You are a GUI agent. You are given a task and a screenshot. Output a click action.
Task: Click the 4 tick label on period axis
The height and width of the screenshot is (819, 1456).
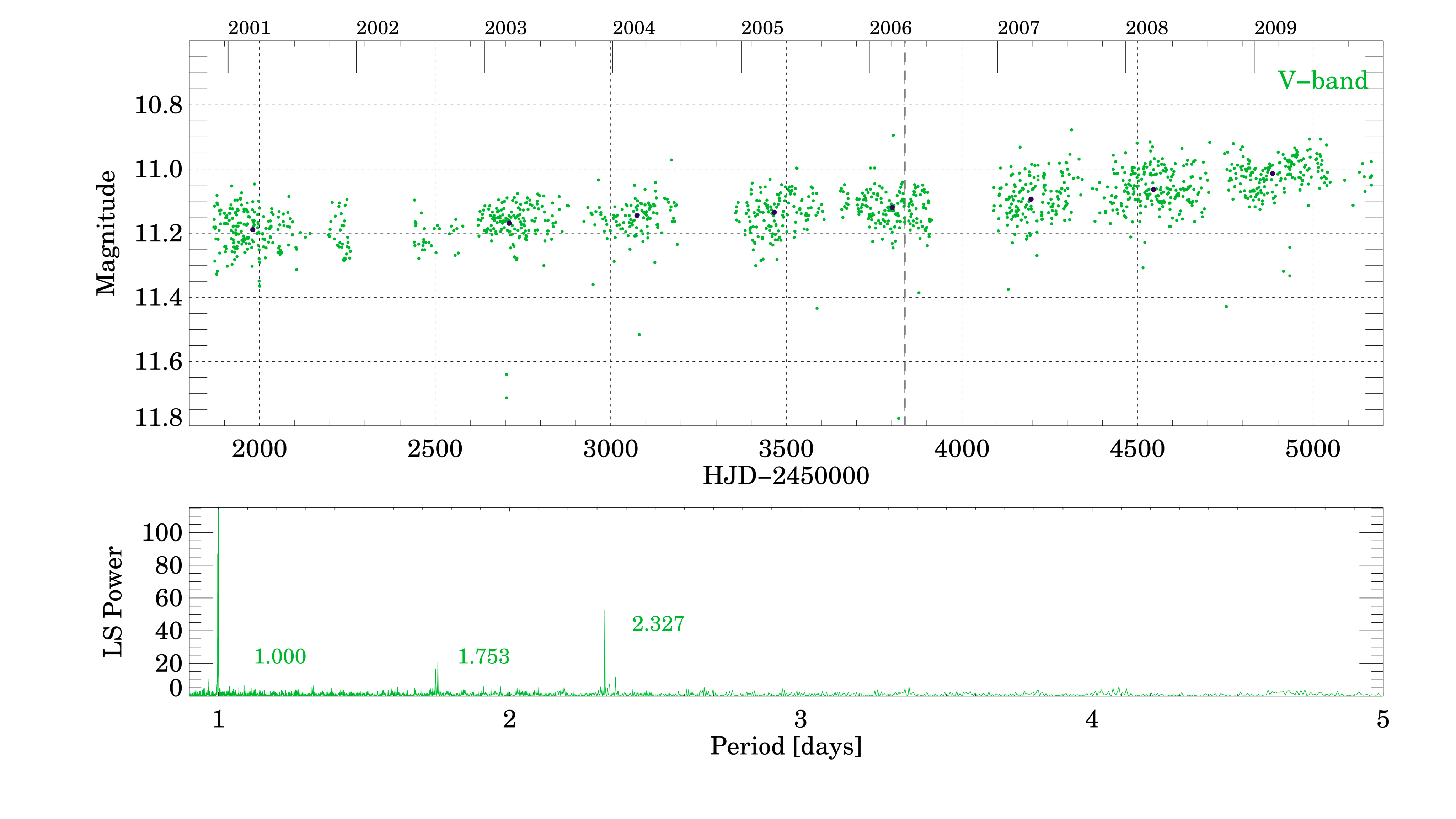(1091, 719)
